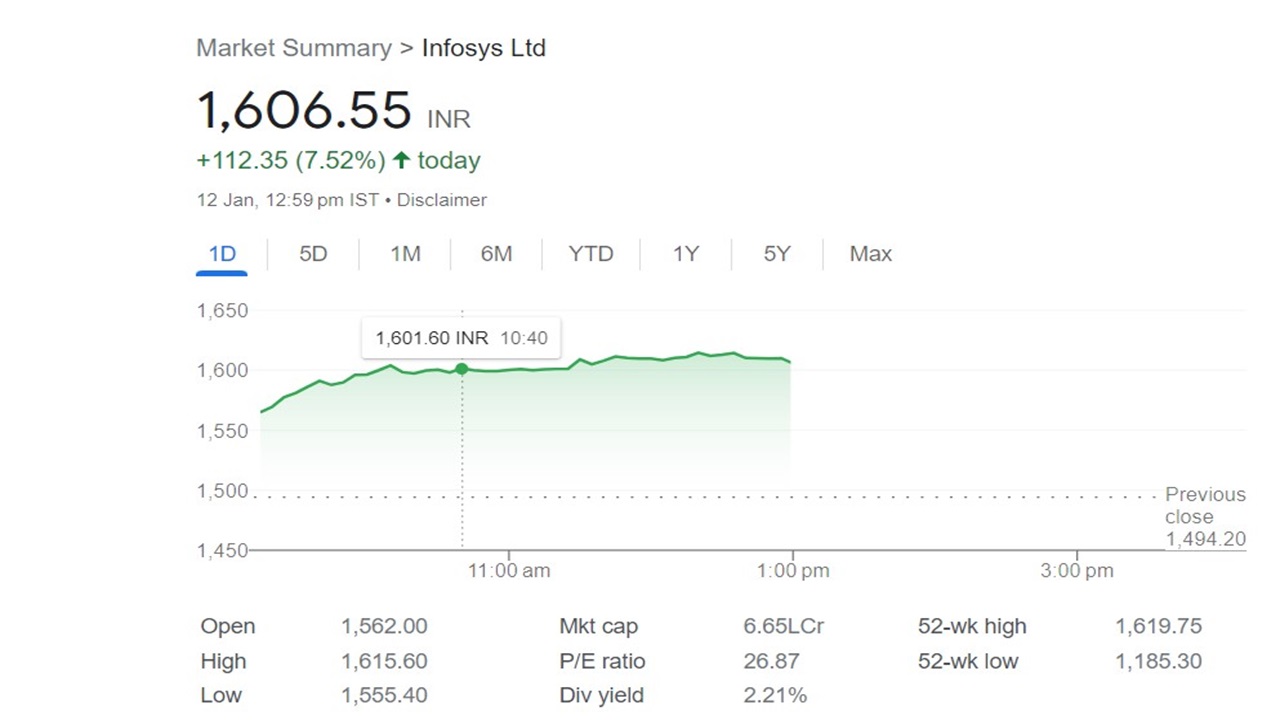Click the 1,601.60 INR price tooltip
1280x720 pixels.
click(461, 338)
